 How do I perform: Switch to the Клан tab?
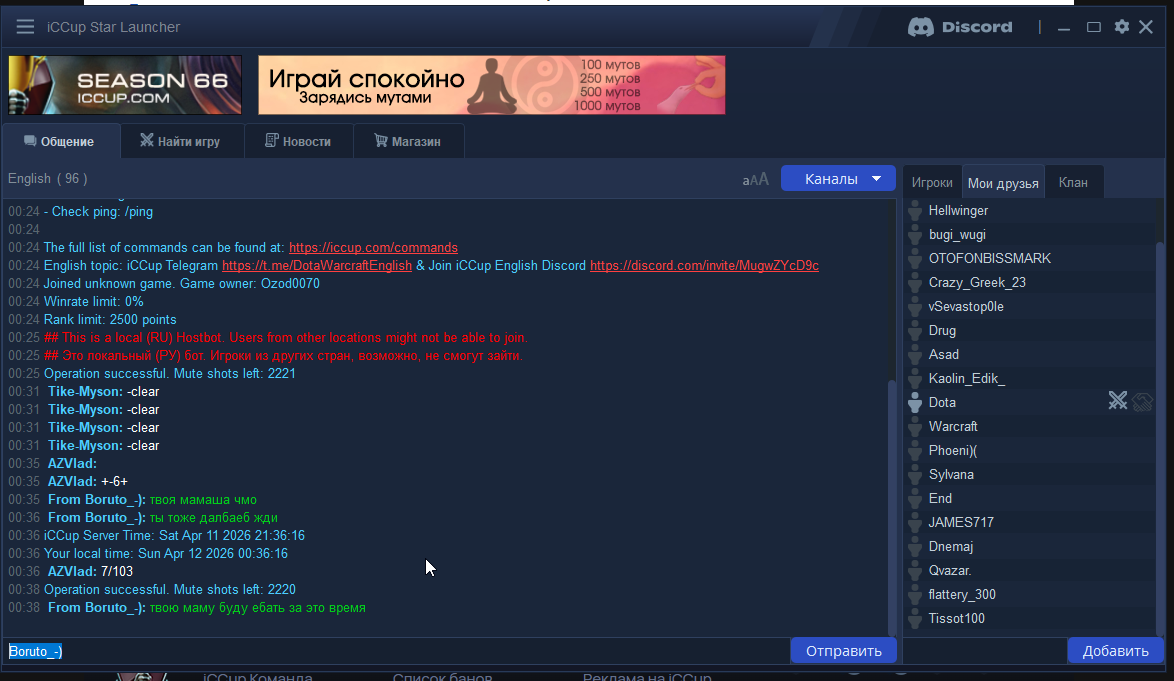1073,183
